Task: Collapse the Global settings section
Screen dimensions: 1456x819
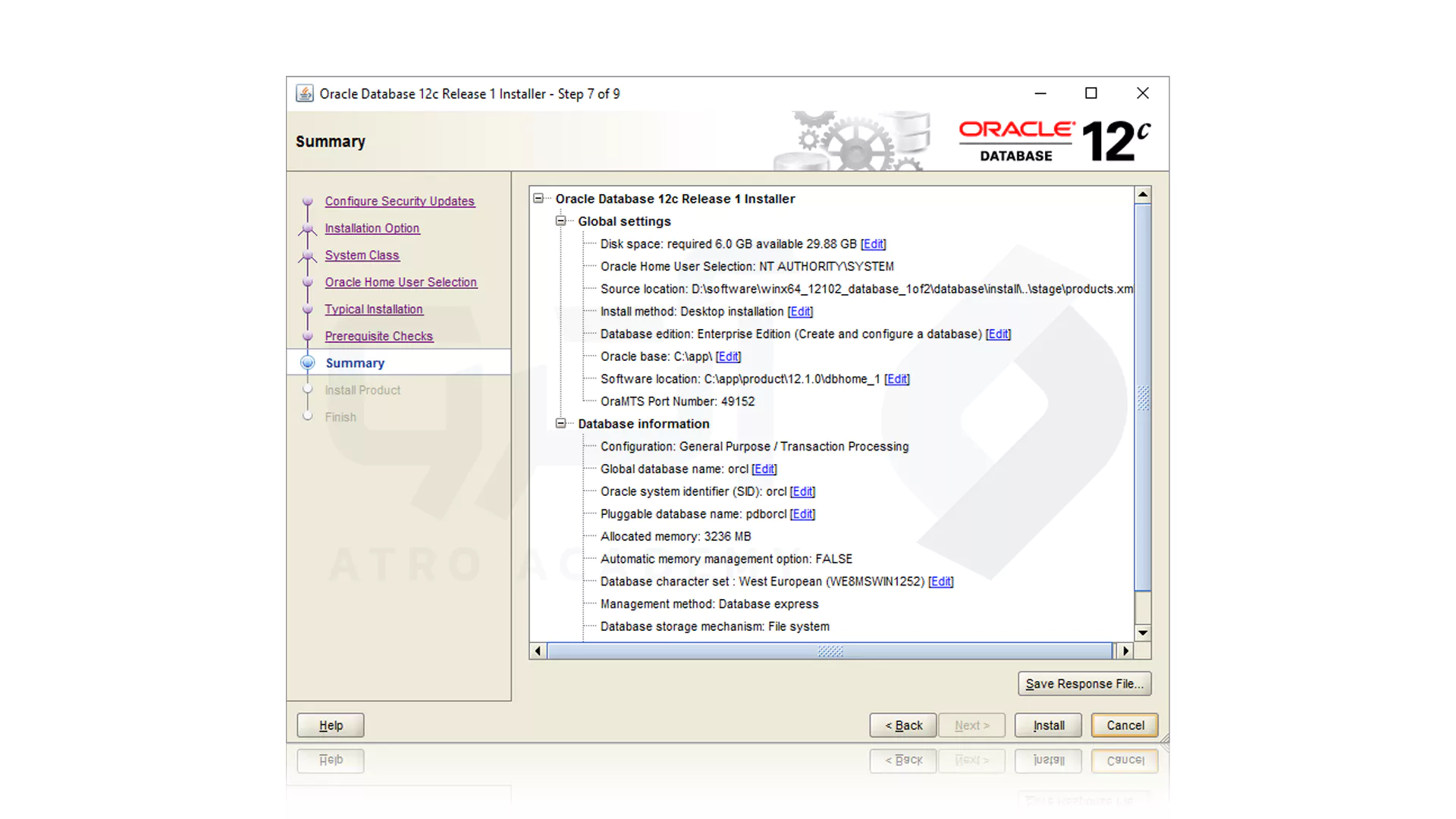Action: click(561, 221)
